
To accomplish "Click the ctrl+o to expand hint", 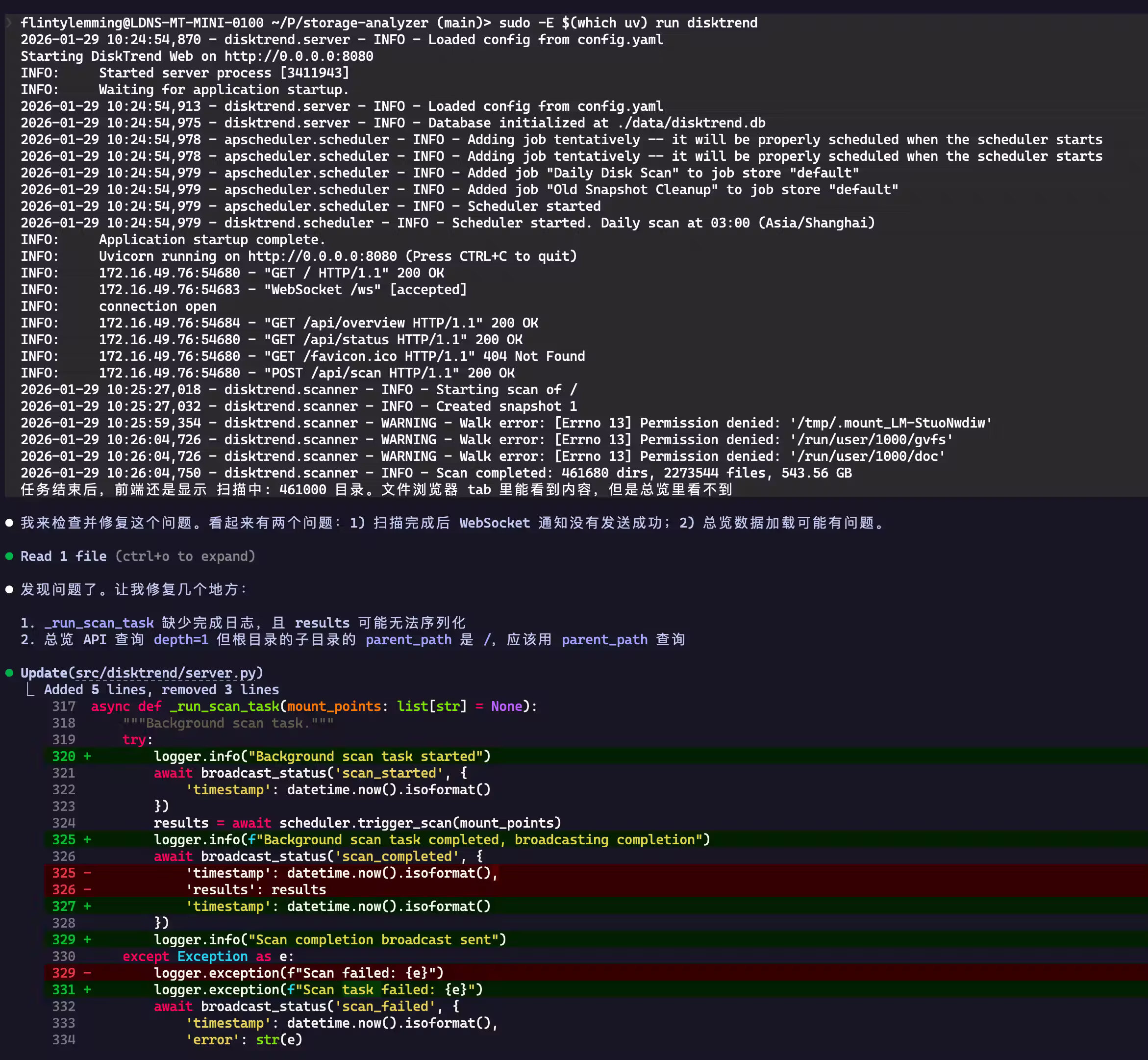I will point(185,556).
